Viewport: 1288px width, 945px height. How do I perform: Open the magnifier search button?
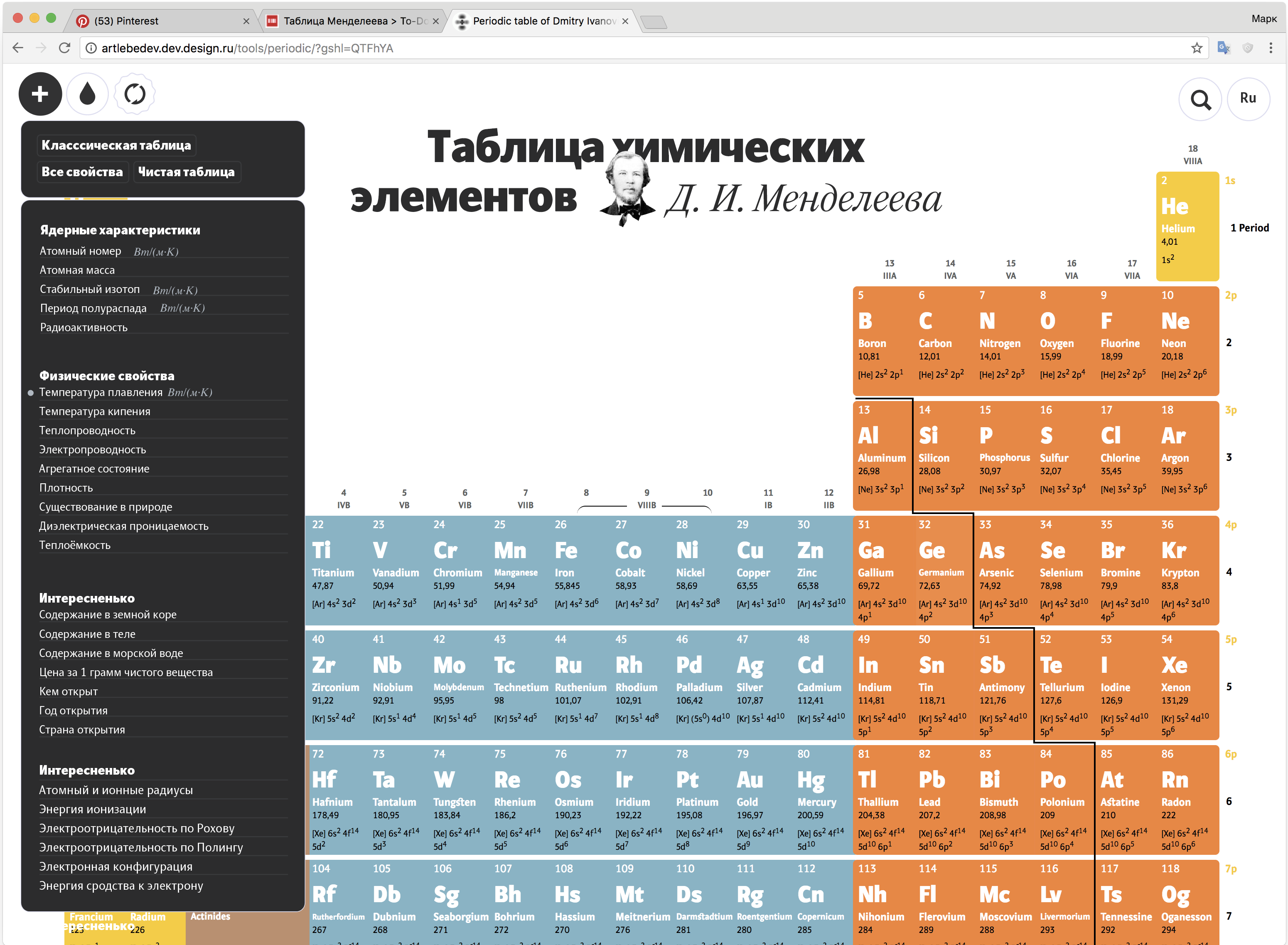(x=1200, y=100)
